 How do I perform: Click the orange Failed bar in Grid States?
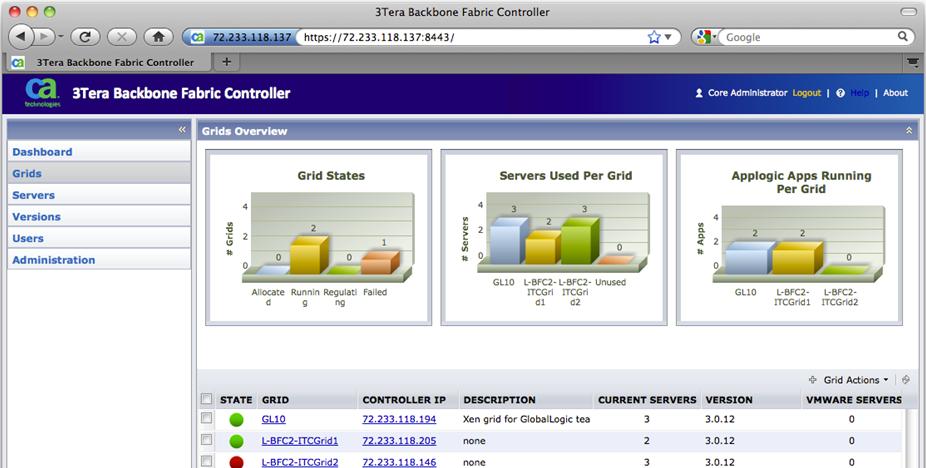pyautogui.click(x=380, y=263)
